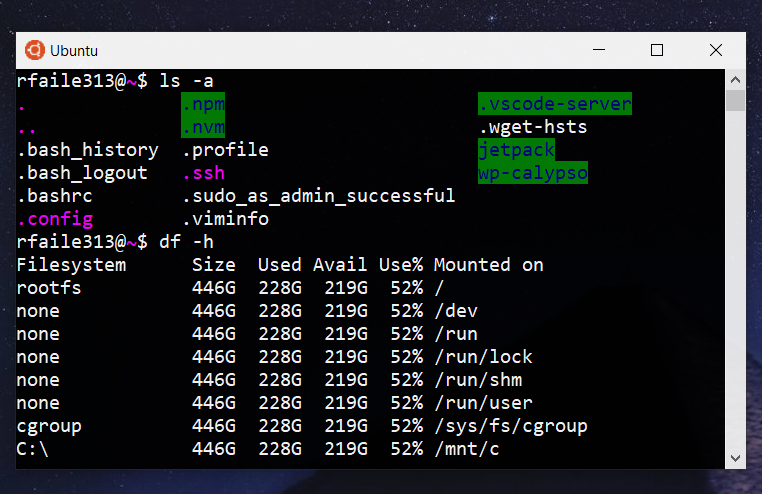Click the .sudo_as_admin_successful file name
The height and width of the screenshot is (494, 762).
point(318,196)
